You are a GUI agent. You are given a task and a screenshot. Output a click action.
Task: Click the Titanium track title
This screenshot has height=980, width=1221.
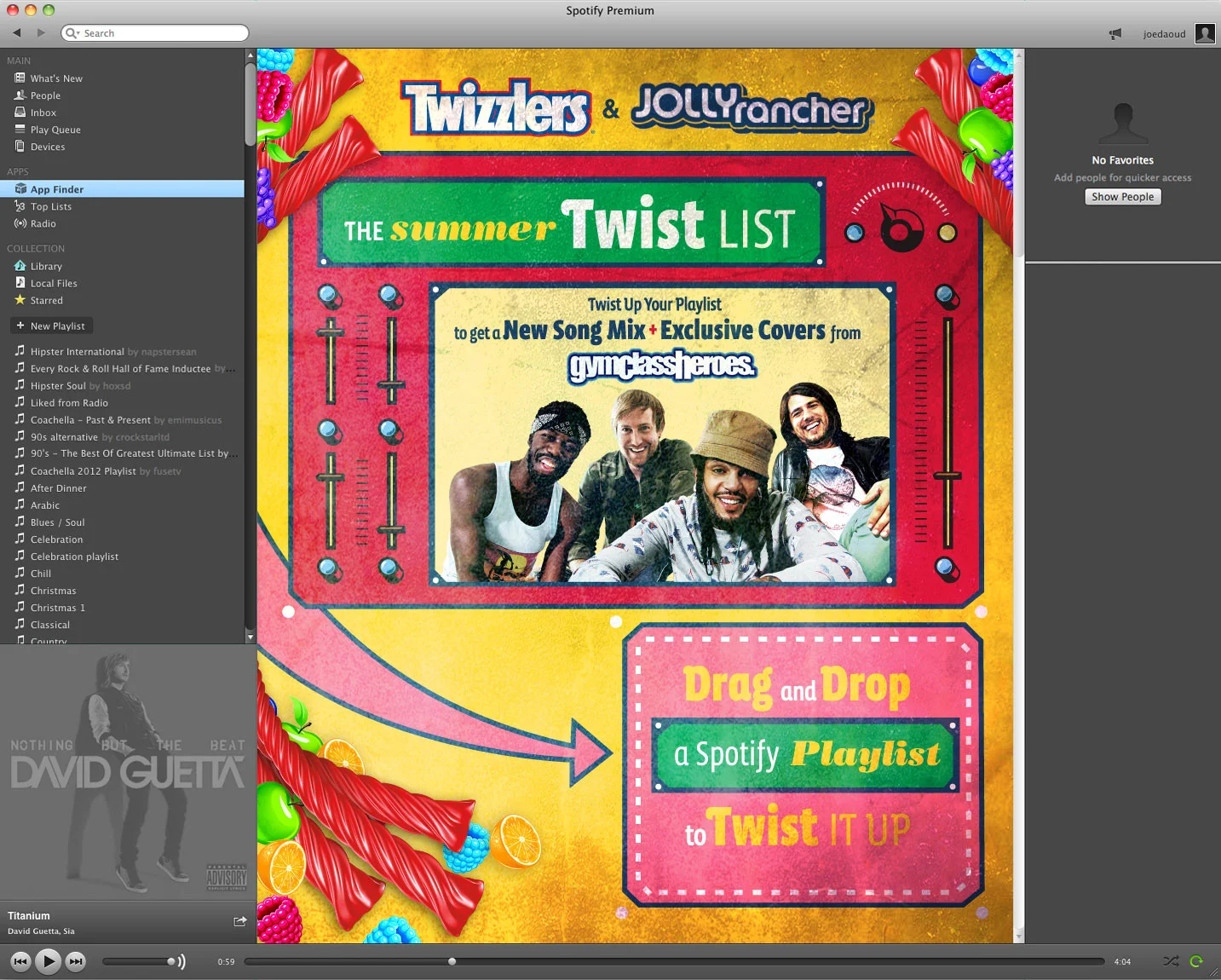(x=29, y=915)
